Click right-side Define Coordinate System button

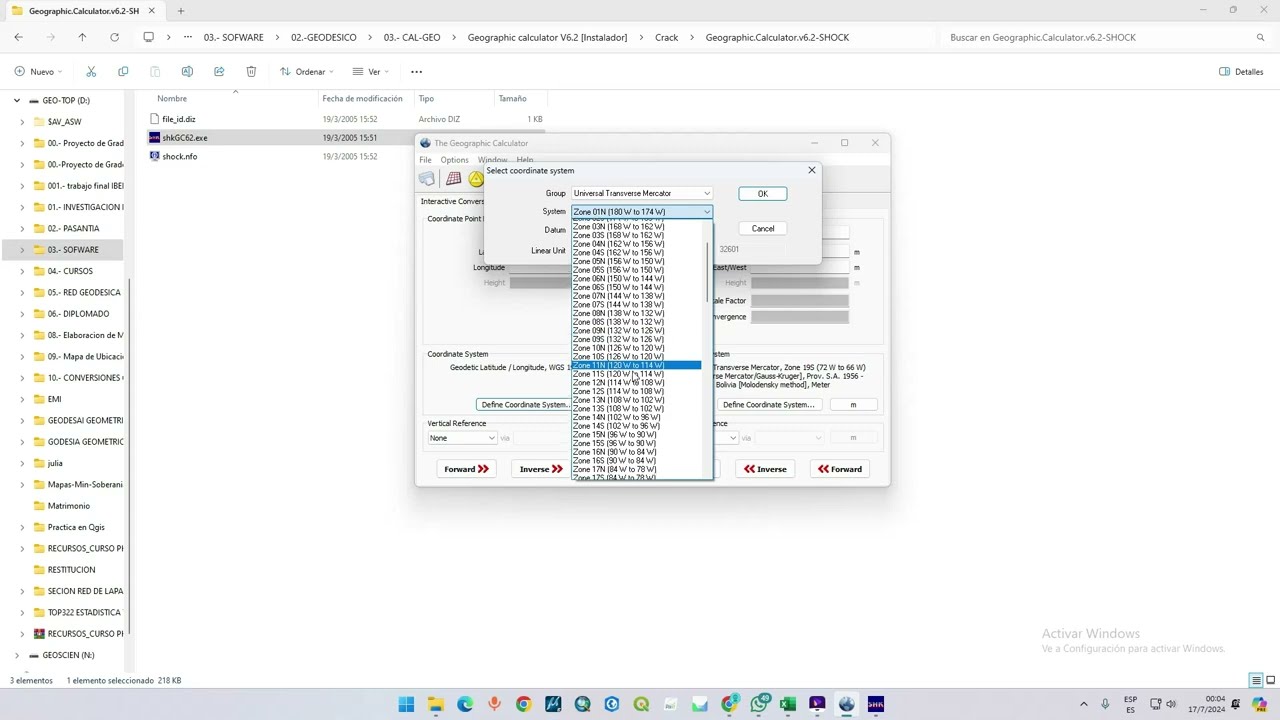click(768, 405)
